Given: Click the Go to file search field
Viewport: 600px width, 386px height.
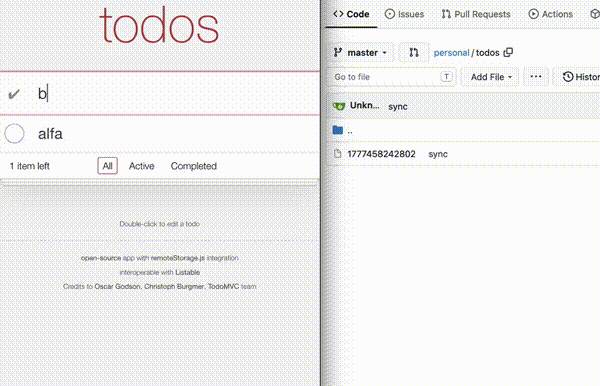Looking at the screenshot, I should tap(391, 77).
